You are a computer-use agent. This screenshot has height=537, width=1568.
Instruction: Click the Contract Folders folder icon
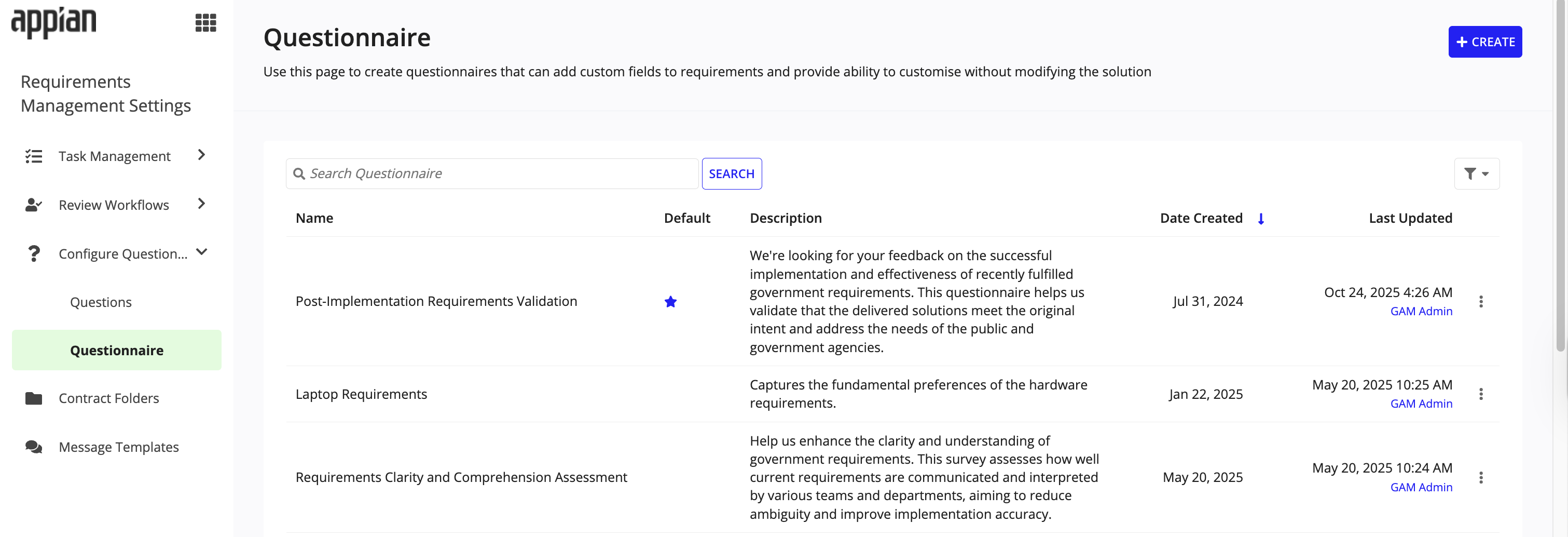34,399
